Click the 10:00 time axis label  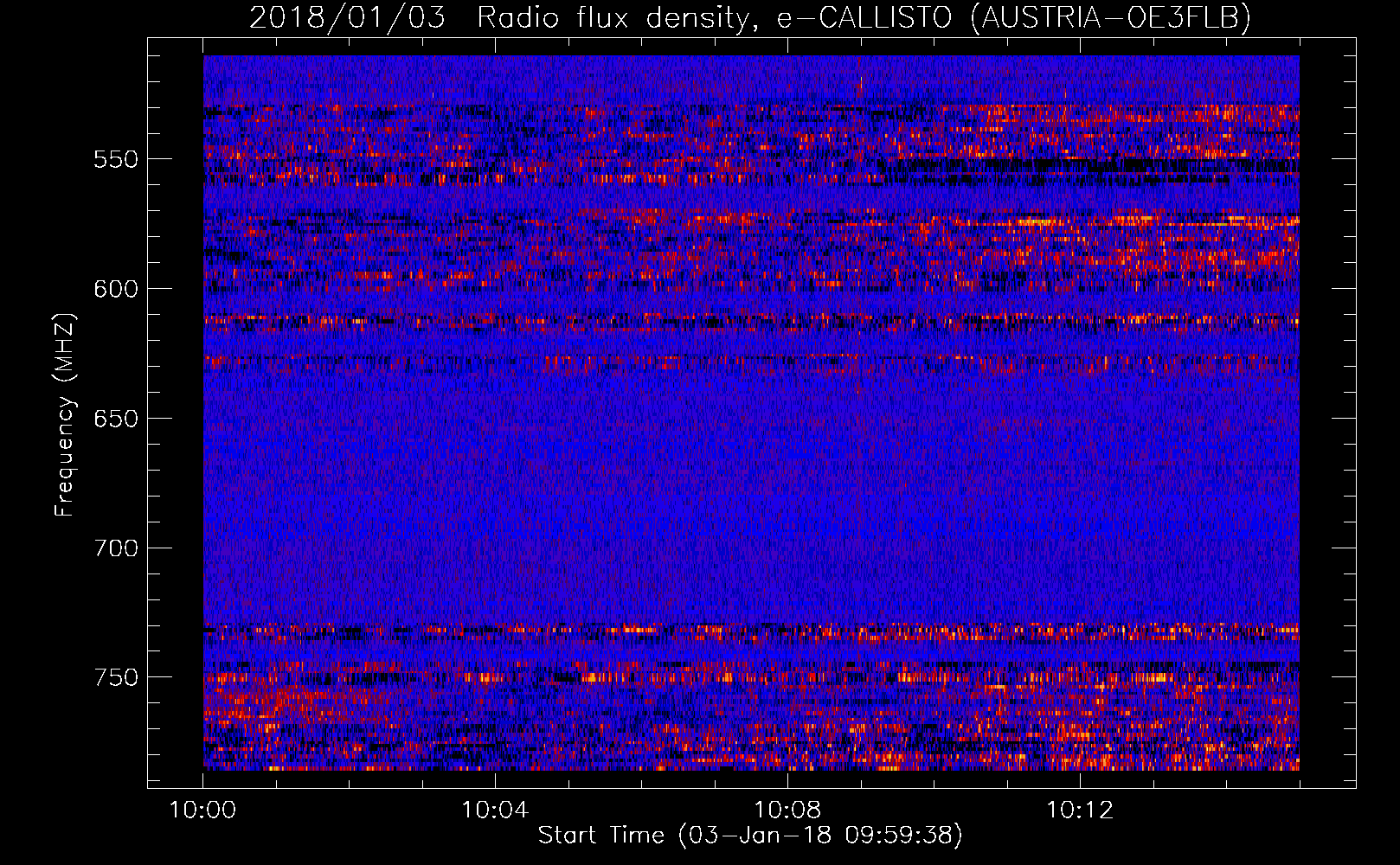coord(202,811)
